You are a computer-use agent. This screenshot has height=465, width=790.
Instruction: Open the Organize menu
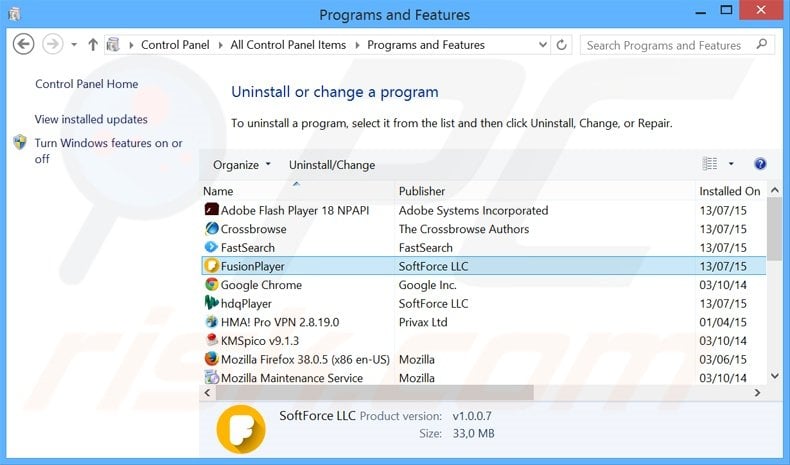tap(242, 165)
